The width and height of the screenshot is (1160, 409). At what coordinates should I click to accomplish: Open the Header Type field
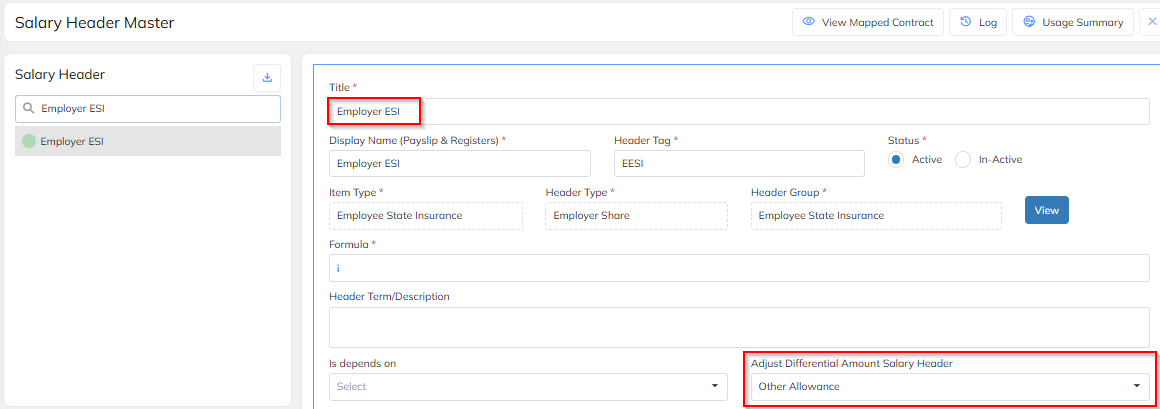pos(636,216)
